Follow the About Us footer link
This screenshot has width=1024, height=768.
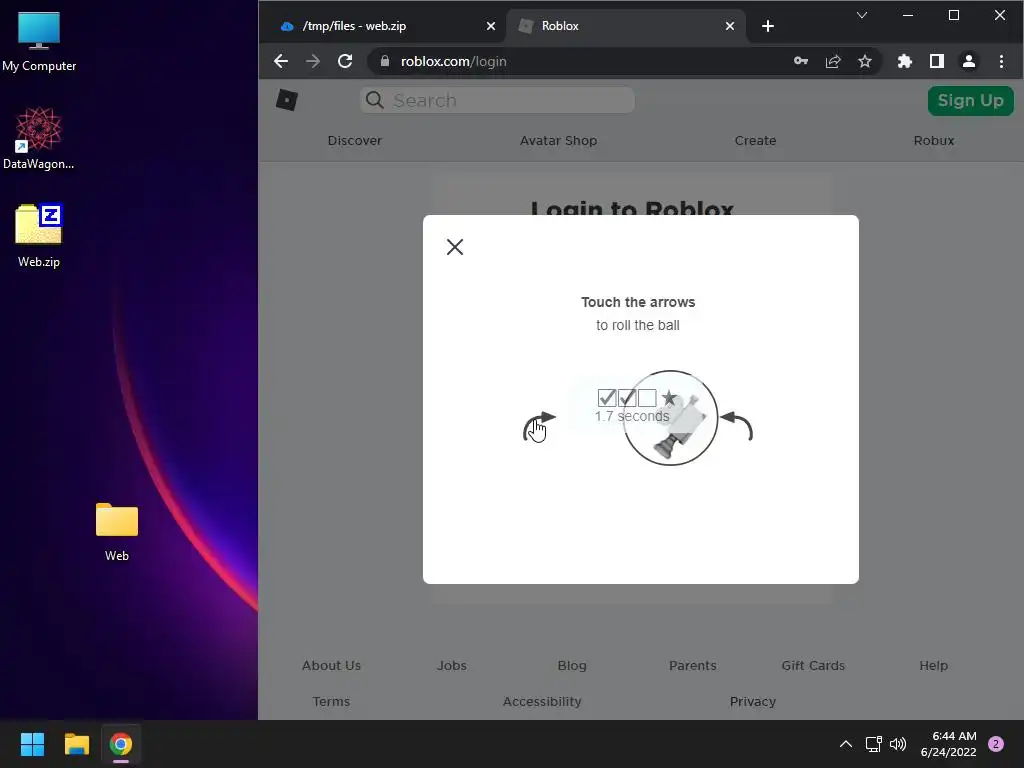pos(331,665)
